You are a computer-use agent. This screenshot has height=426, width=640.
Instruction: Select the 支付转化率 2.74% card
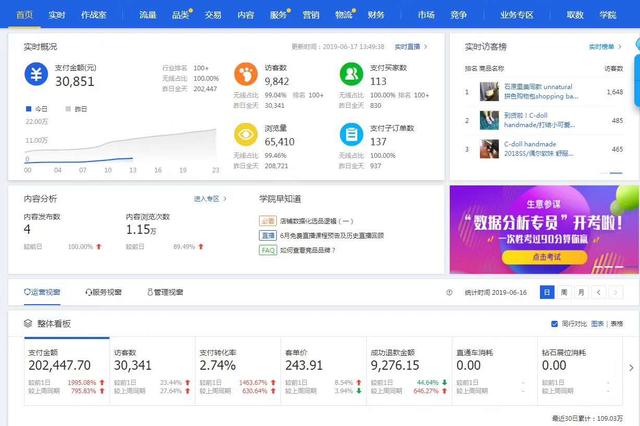coord(238,371)
